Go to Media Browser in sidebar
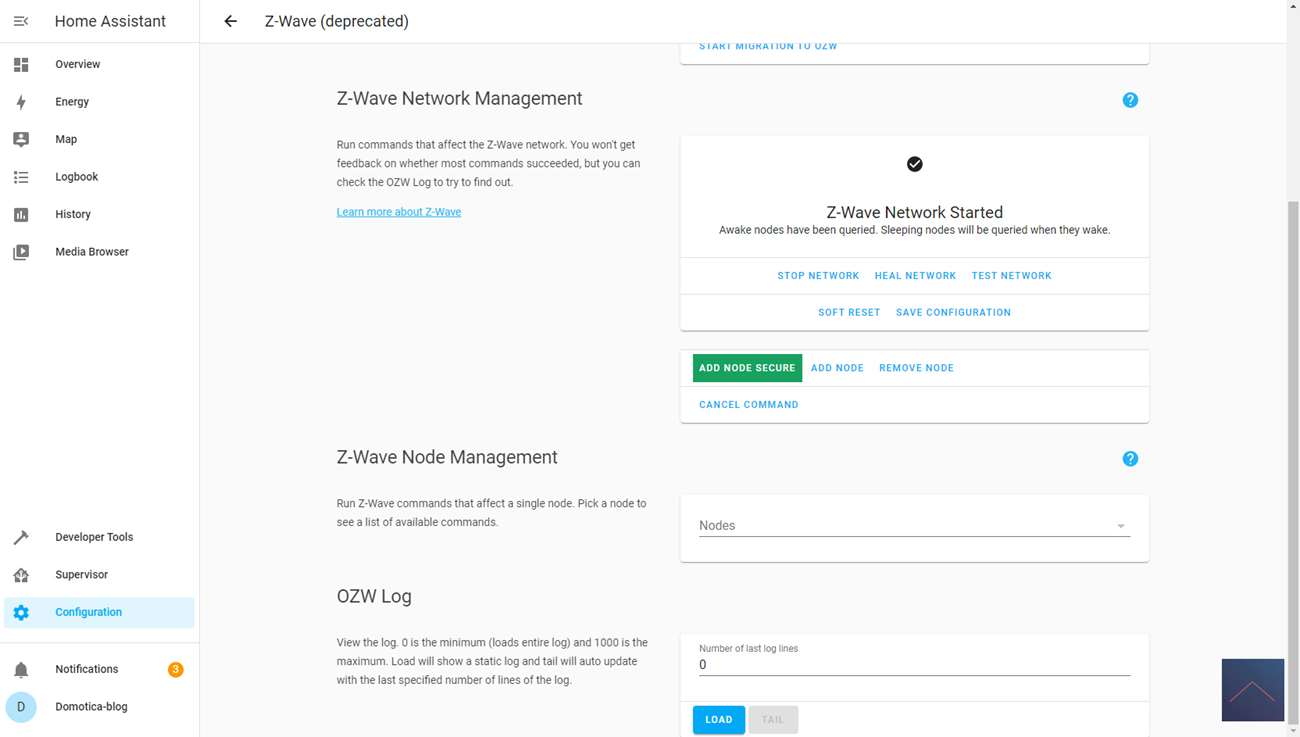The height and width of the screenshot is (737, 1300). tap(92, 252)
